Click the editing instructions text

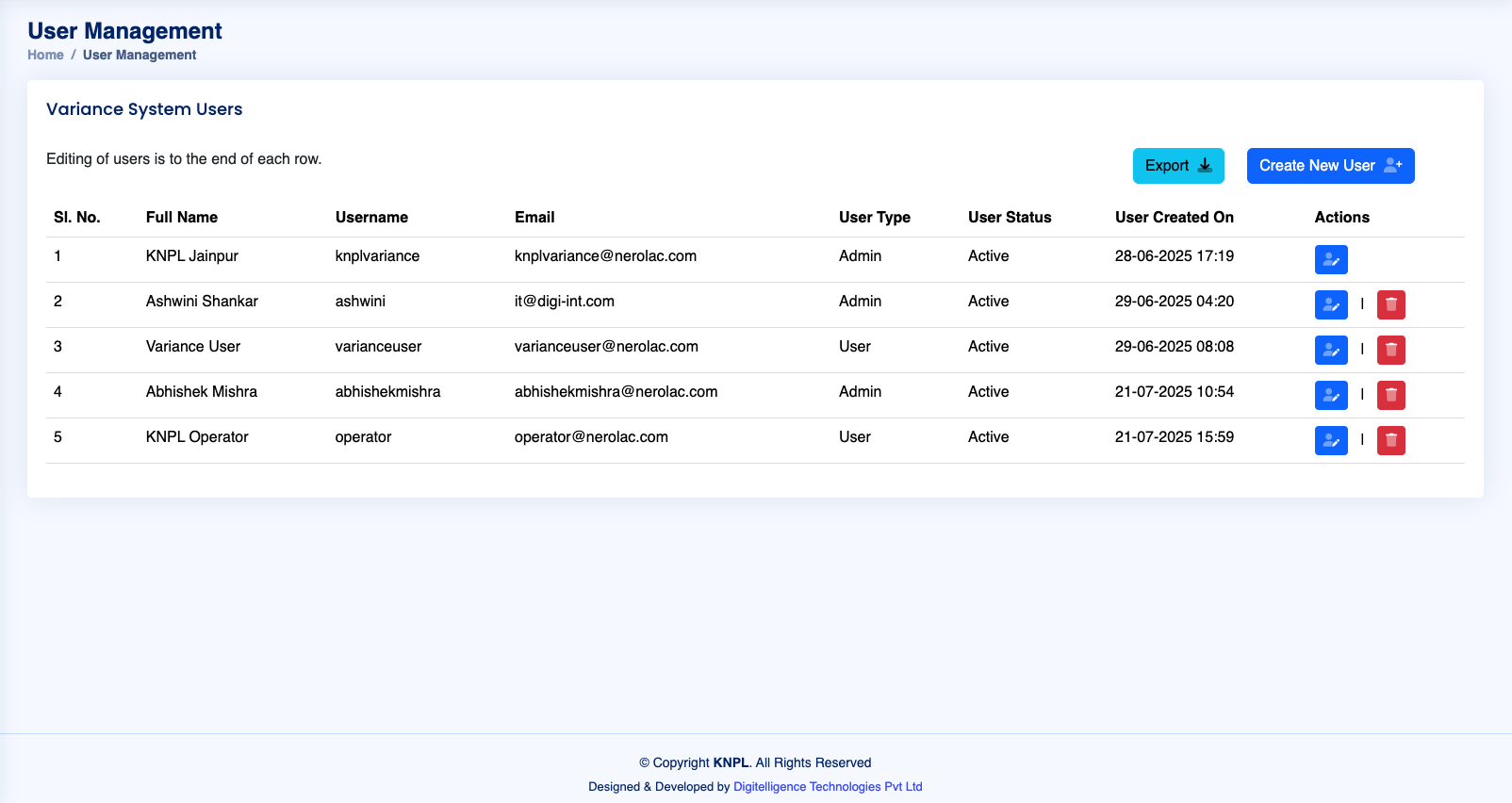(184, 159)
